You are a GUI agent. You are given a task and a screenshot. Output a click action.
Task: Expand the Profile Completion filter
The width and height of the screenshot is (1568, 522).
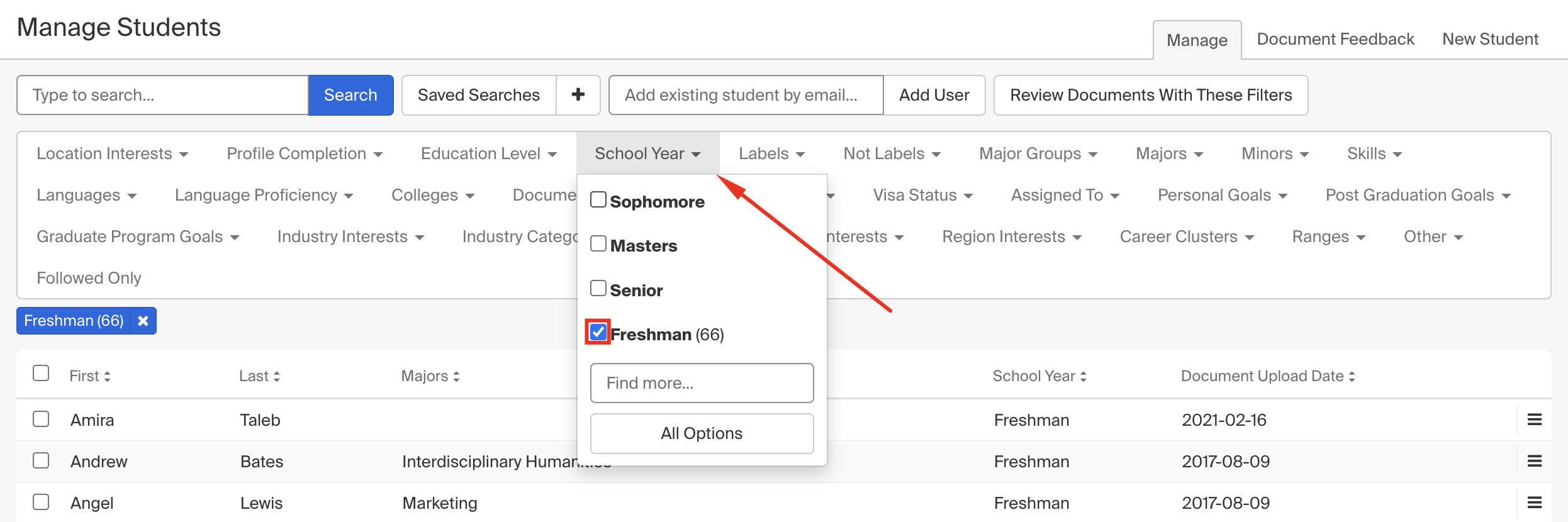click(305, 153)
